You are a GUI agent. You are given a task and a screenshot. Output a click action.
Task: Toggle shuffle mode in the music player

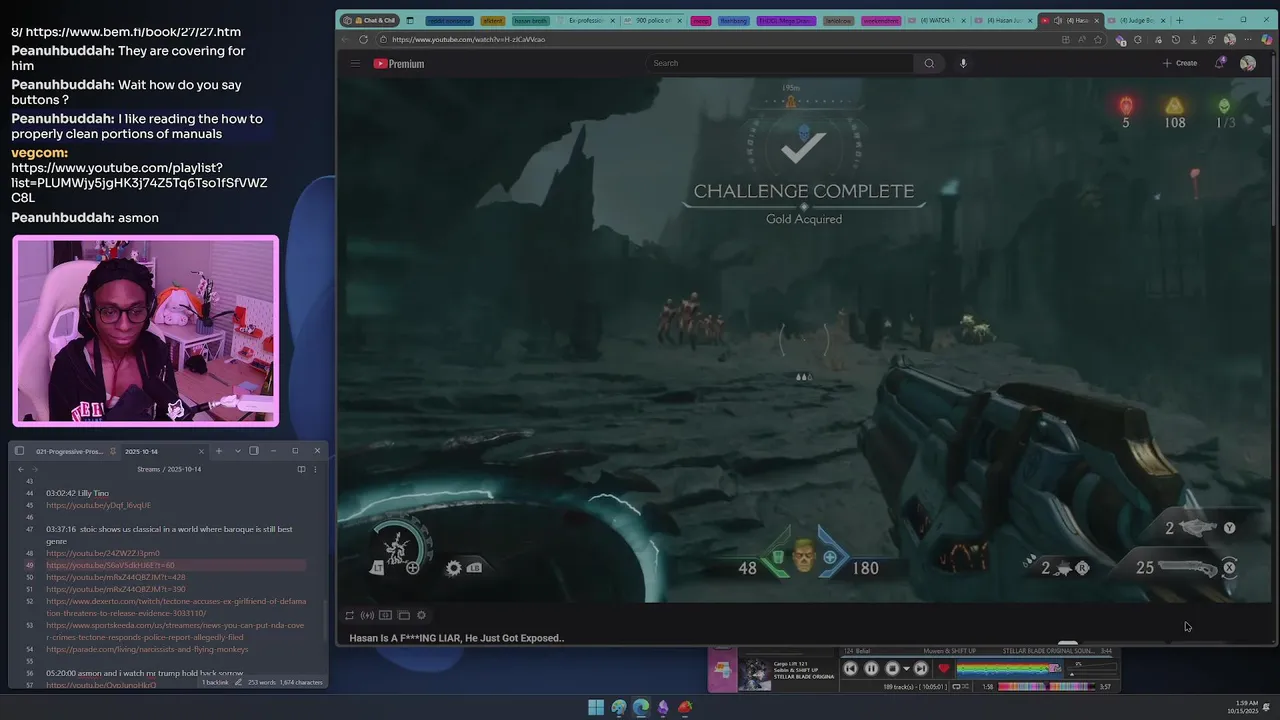tap(966, 686)
